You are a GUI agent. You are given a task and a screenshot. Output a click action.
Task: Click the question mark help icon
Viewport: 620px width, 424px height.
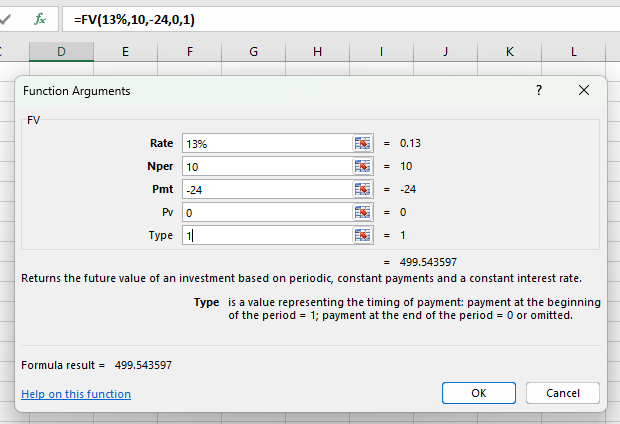click(539, 90)
